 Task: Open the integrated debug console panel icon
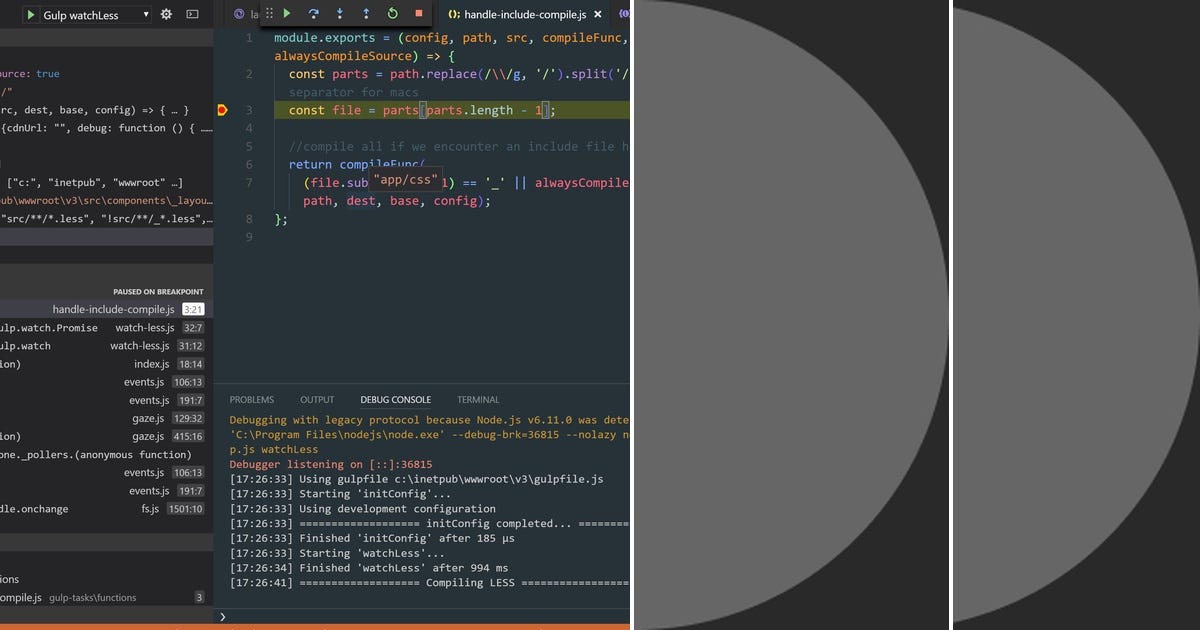[191, 14]
